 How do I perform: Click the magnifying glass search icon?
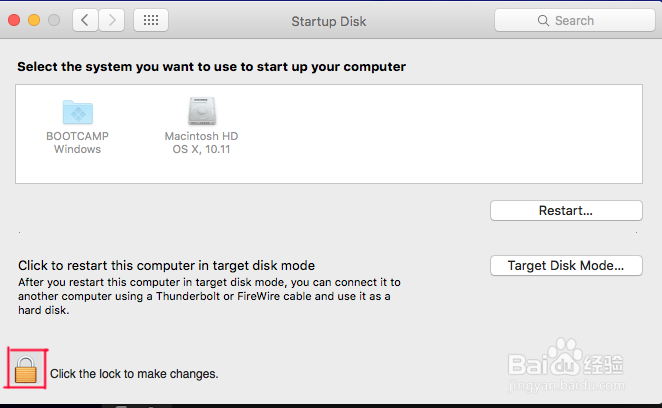coord(544,20)
